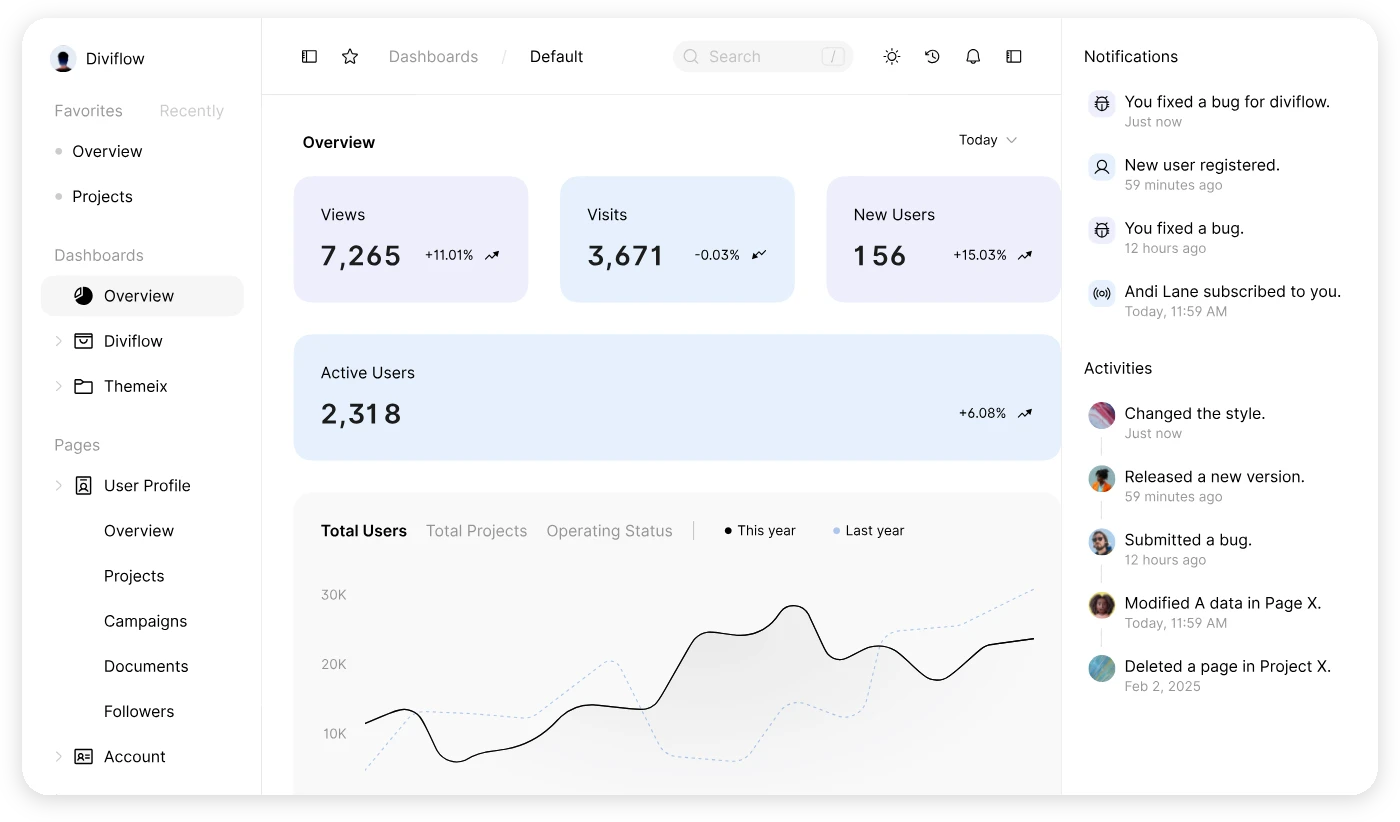
Task: Open Campaigns under User Profile
Action: tap(145, 621)
